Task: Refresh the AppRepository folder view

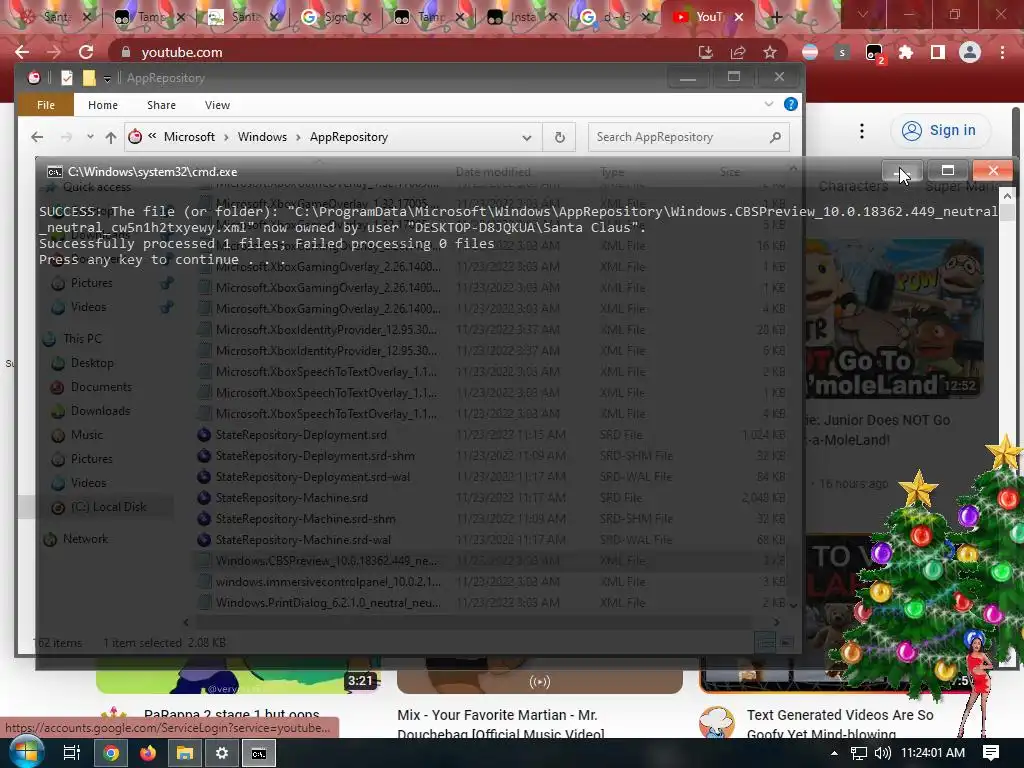Action: pos(560,137)
